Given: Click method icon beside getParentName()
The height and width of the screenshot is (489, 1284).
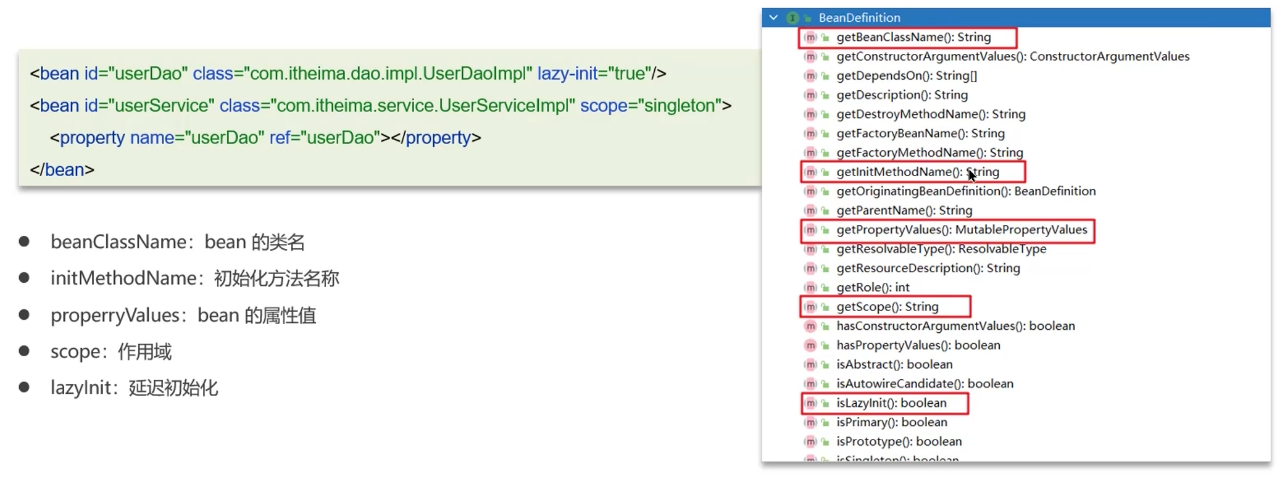Looking at the screenshot, I should click(811, 210).
